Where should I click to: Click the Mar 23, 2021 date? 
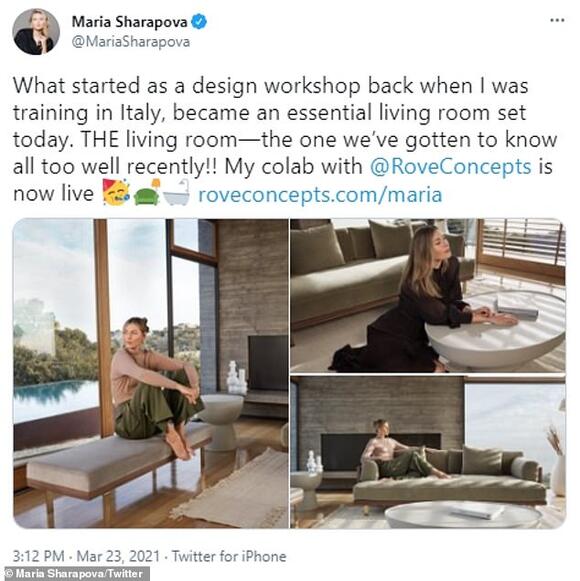(118, 557)
